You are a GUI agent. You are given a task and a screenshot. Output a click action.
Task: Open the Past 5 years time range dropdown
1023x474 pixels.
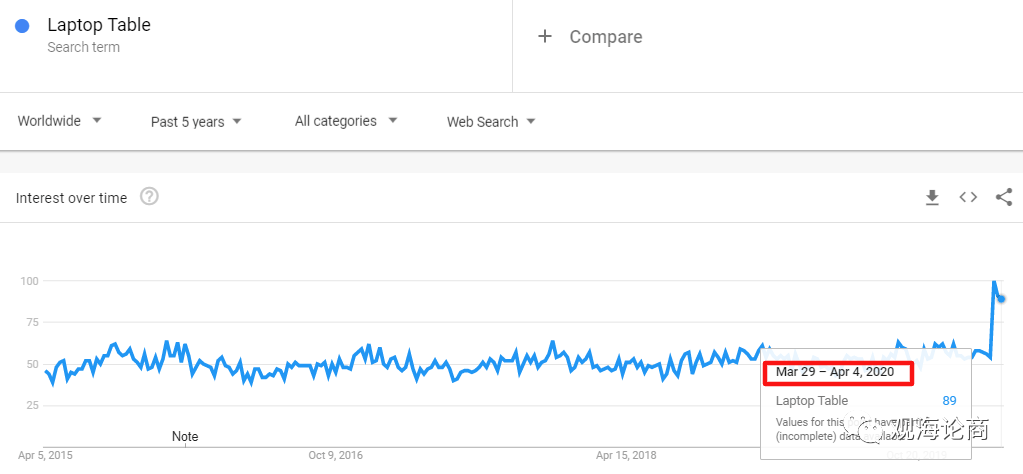tap(196, 122)
